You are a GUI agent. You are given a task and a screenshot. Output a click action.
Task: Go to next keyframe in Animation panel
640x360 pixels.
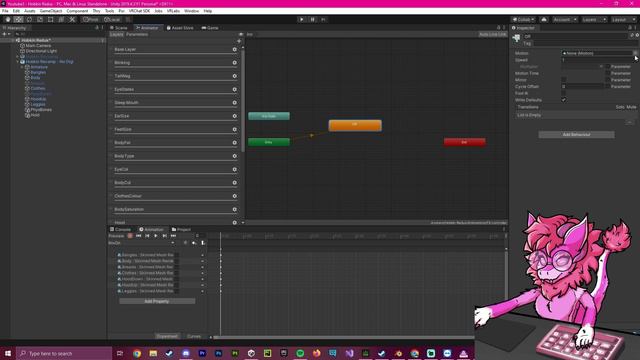tap(164, 236)
